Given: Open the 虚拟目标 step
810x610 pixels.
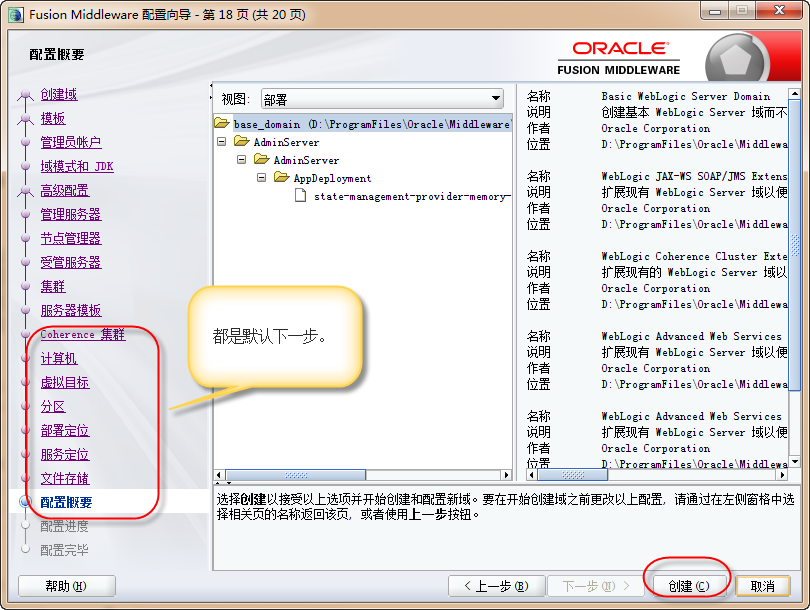Looking at the screenshot, I should (x=65, y=383).
